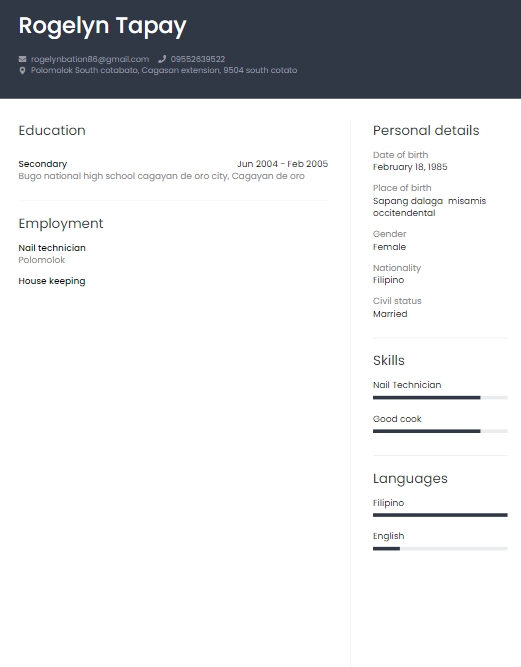The height and width of the screenshot is (667, 521).
Task: Click the Married value
Action: (390, 314)
